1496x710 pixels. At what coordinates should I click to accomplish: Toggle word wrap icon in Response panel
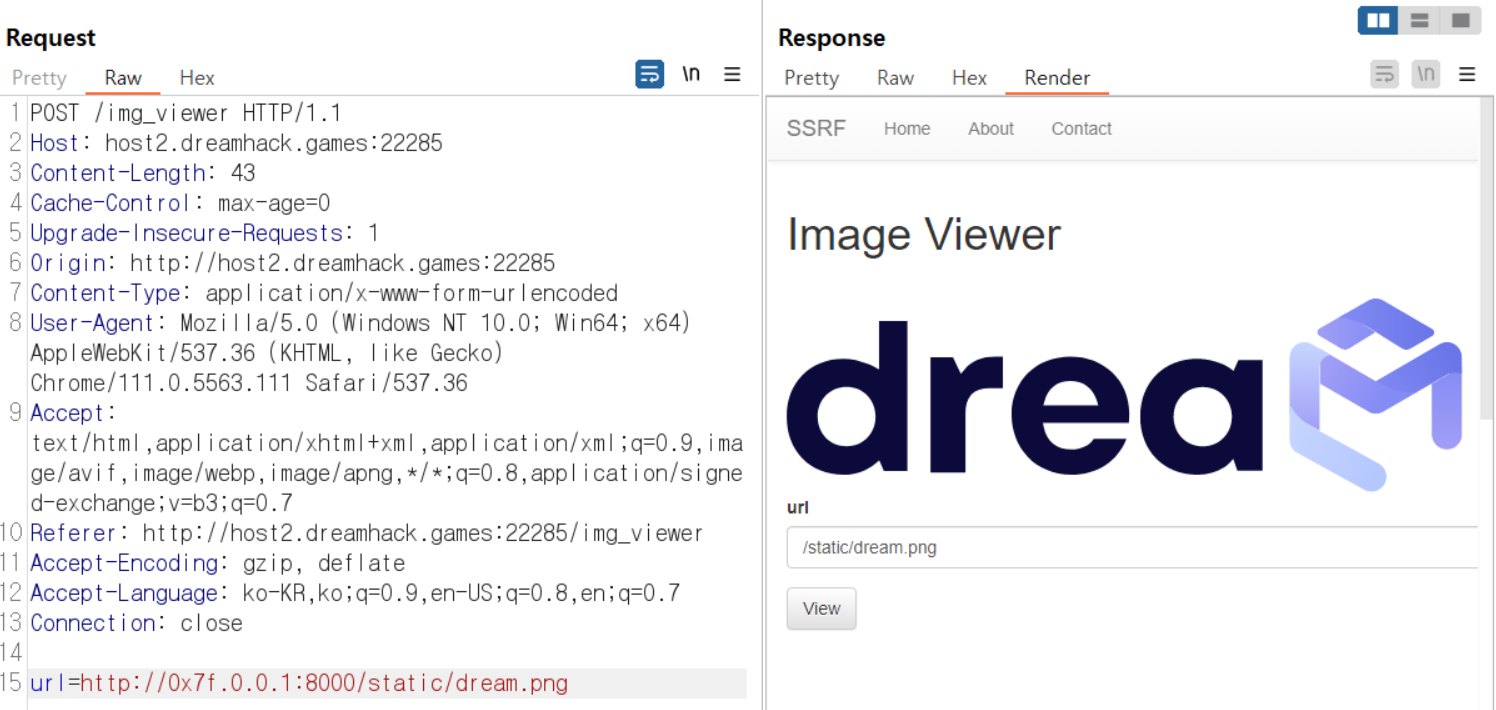(x=1384, y=74)
